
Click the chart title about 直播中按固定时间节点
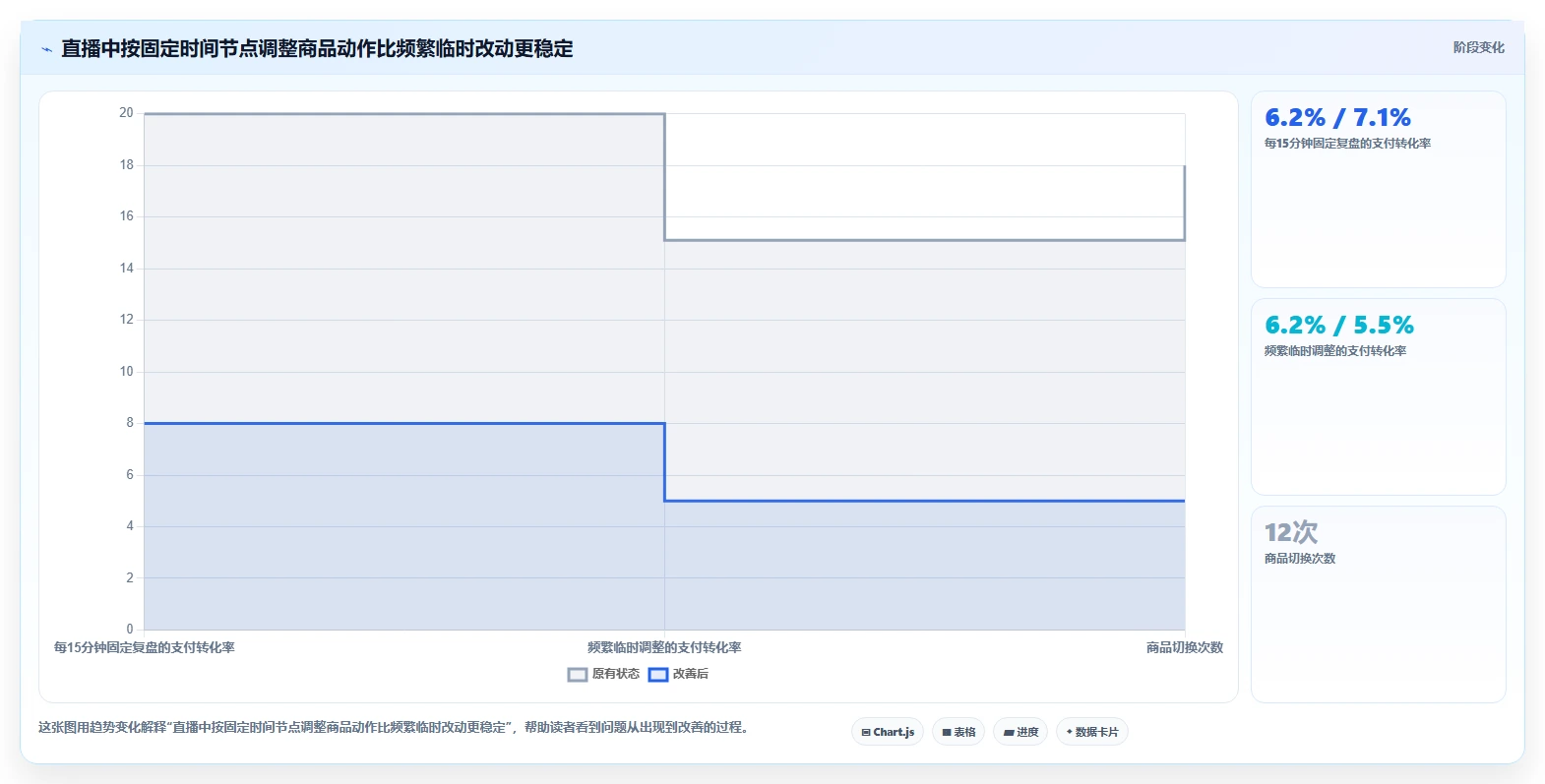(317, 48)
